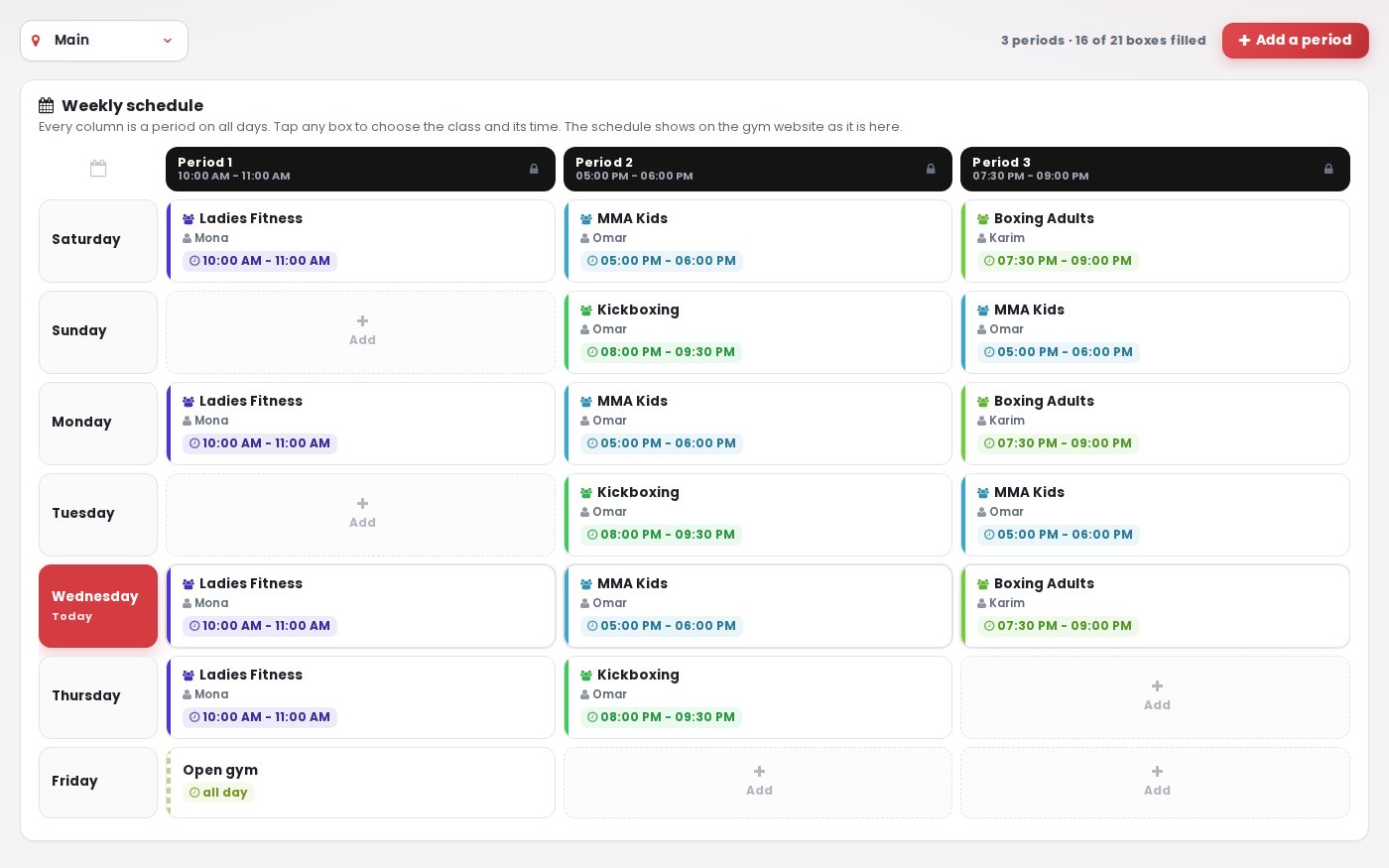Click the plus icon in Sunday's Period 1 box
1389x868 pixels.
click(362, 320)
